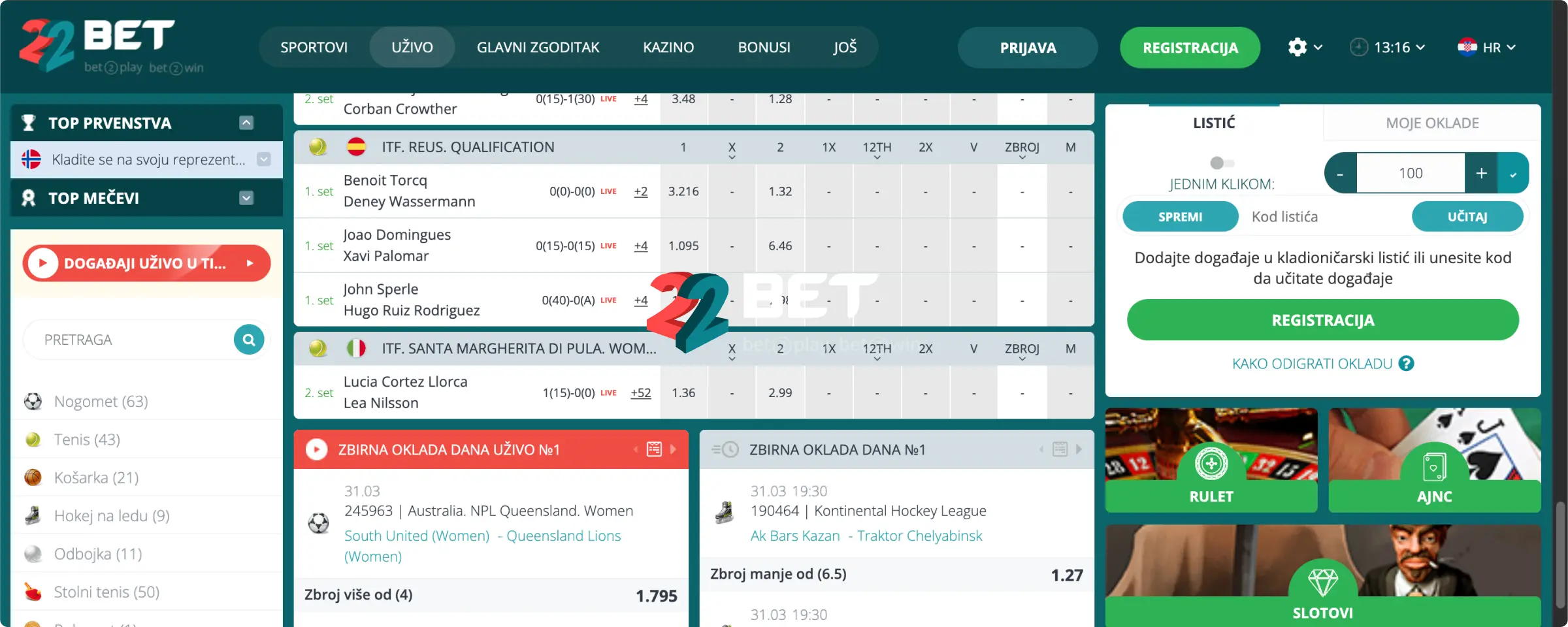Viewport: 1568px width, 627px height.
Task: Click the Italy flag in ITF Santa Margherita header
Action: click(356, 348)
